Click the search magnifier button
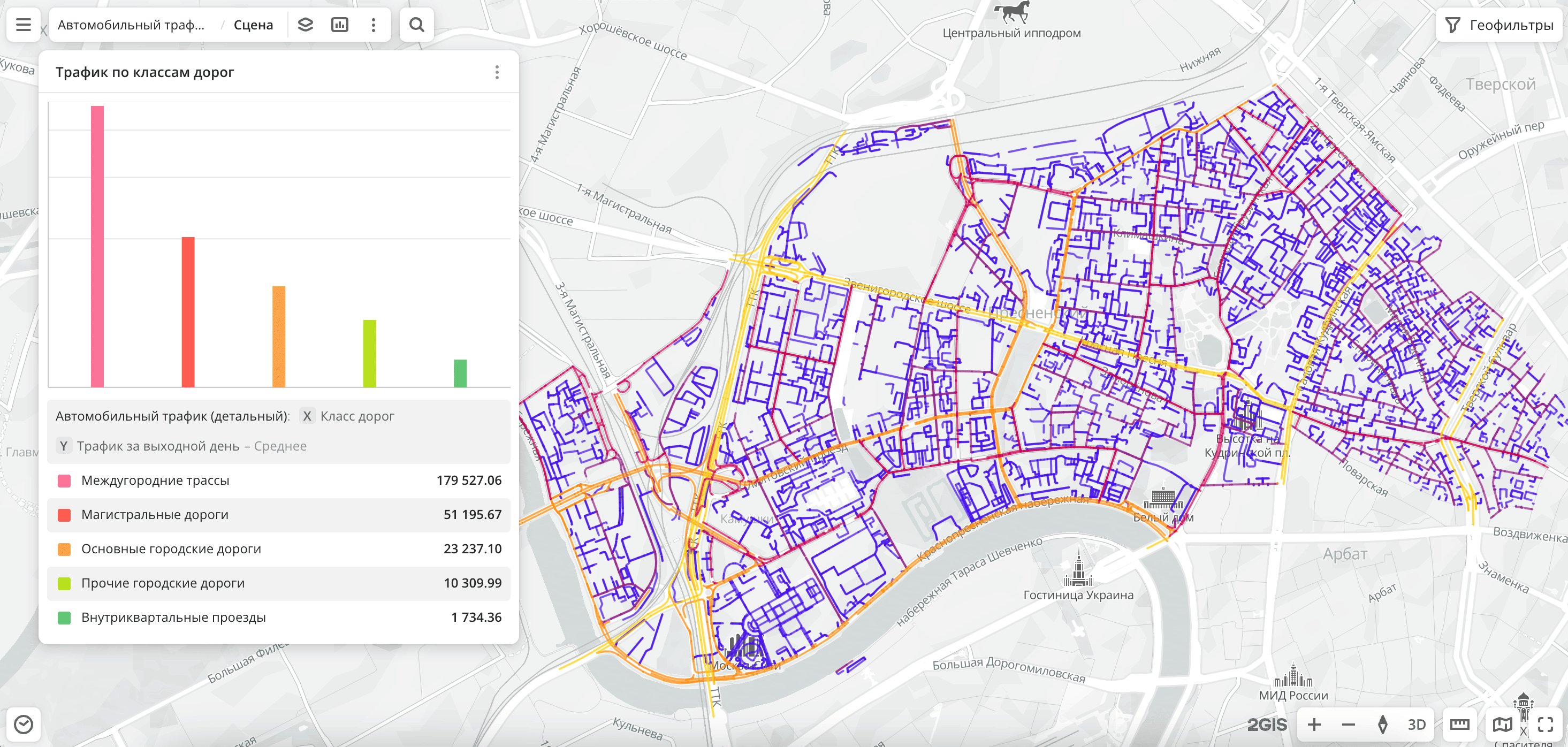1568x747 pixels. click(416, 25)
